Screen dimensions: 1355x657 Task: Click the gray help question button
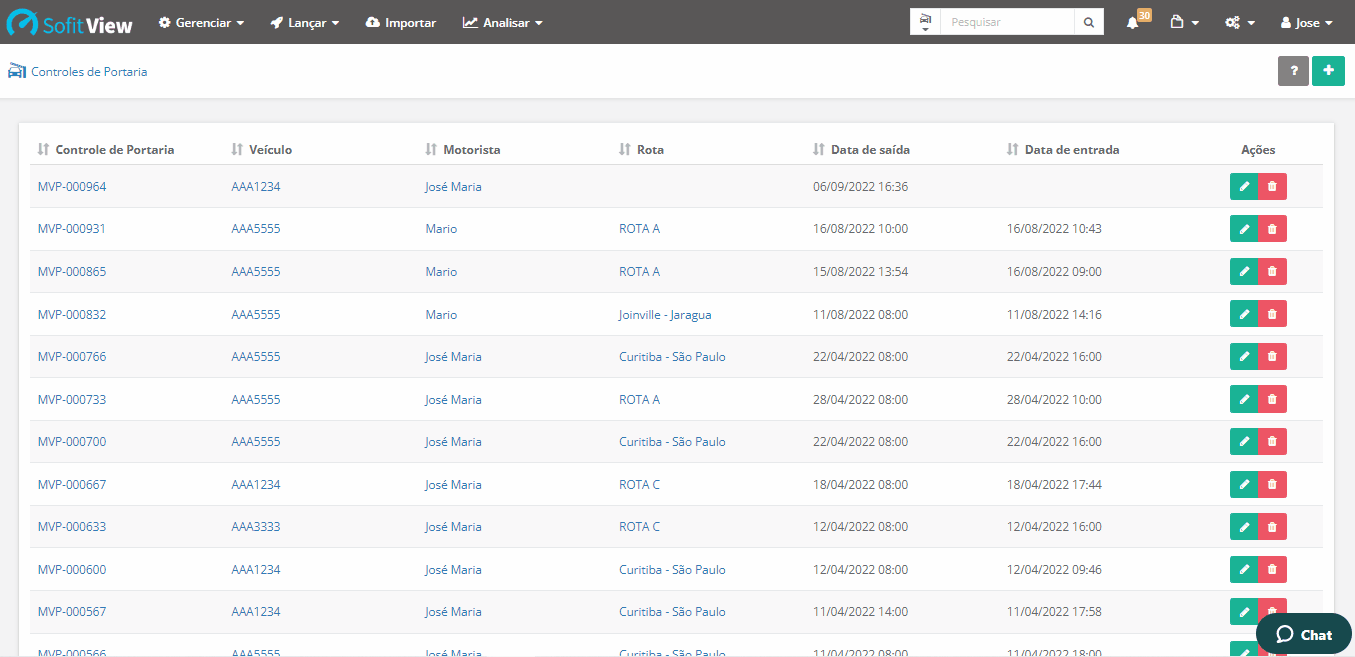point(1293,71)
